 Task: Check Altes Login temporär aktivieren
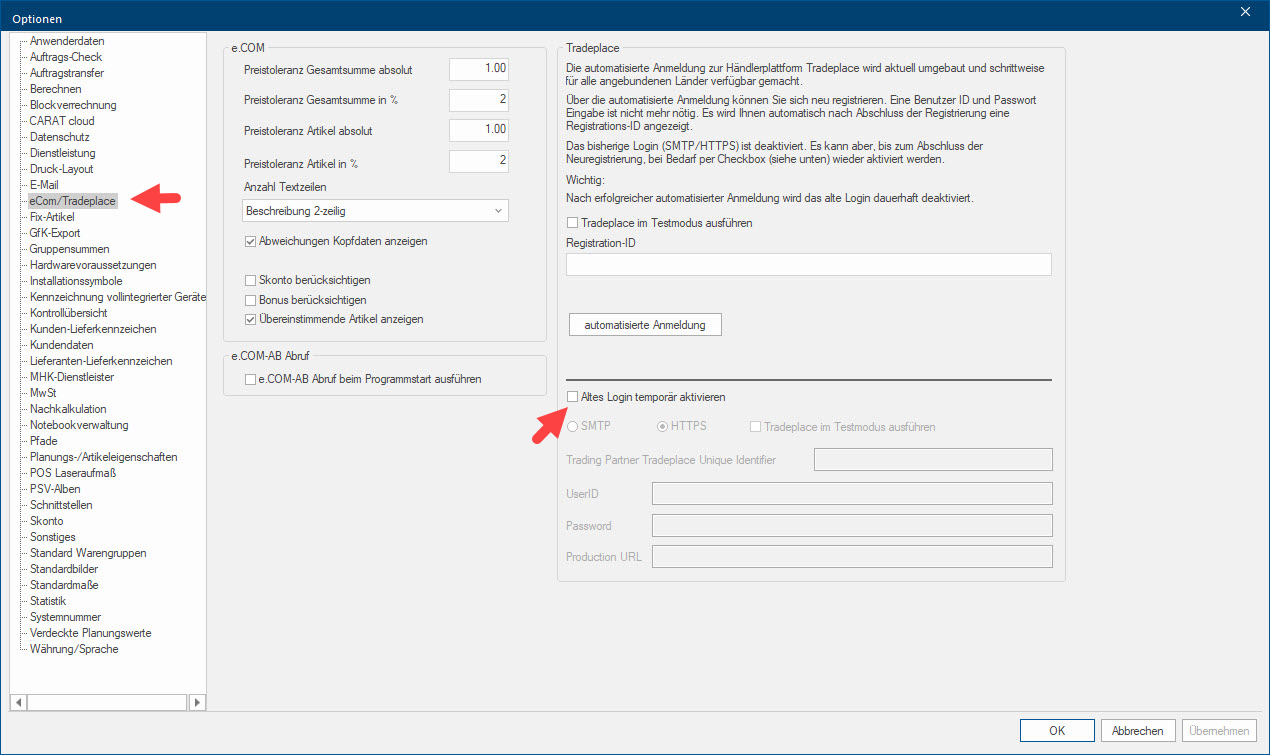(x=573, y=397)
